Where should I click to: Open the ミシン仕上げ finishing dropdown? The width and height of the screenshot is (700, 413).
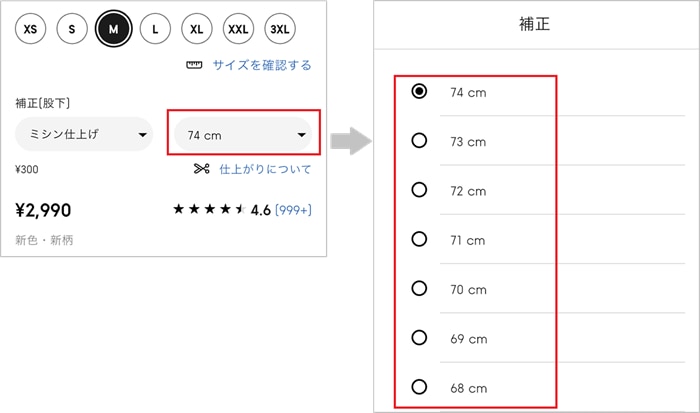pyautogui.click(x=84, y=134)
